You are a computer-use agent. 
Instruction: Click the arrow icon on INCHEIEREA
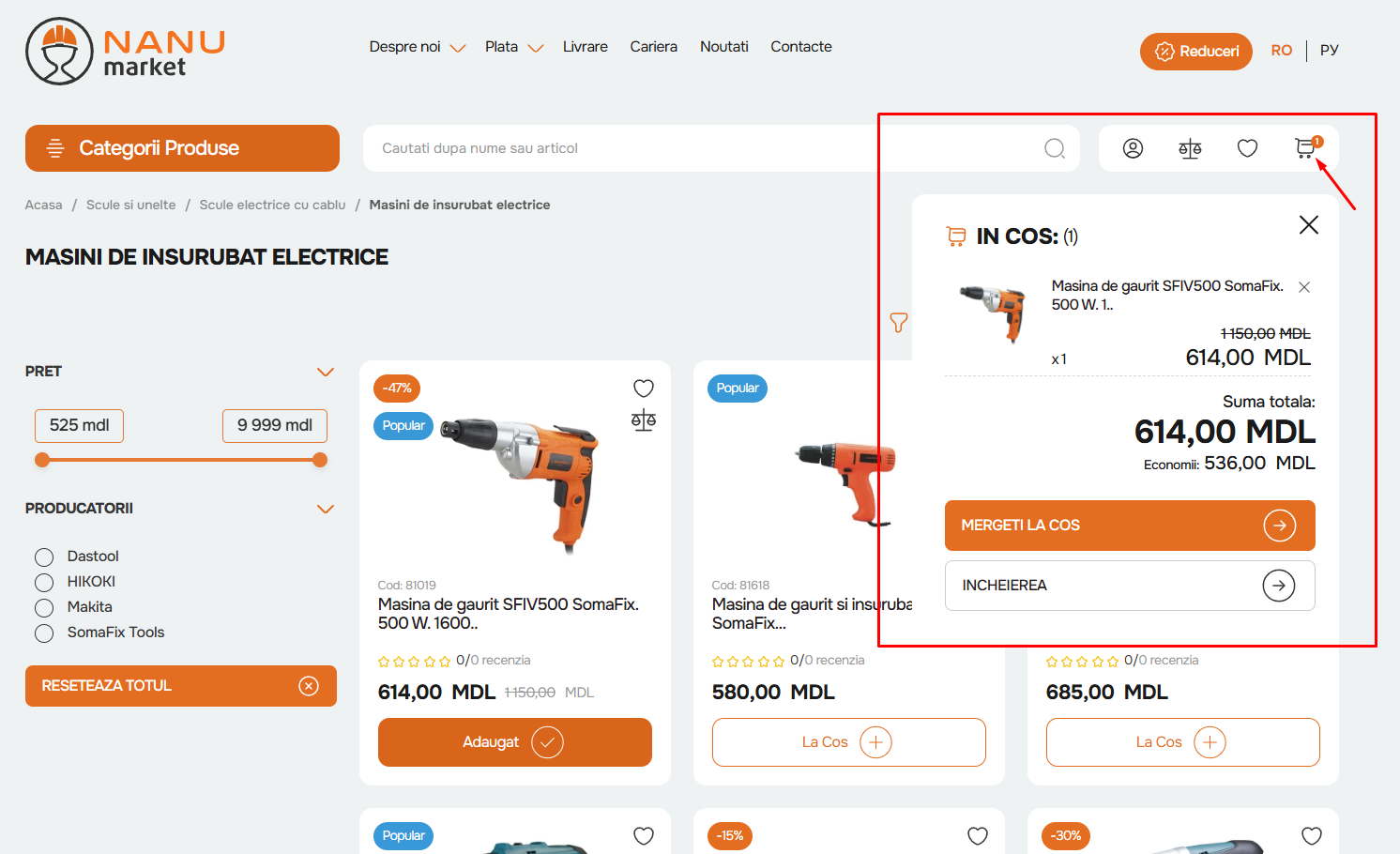(x=1279, y=586)
